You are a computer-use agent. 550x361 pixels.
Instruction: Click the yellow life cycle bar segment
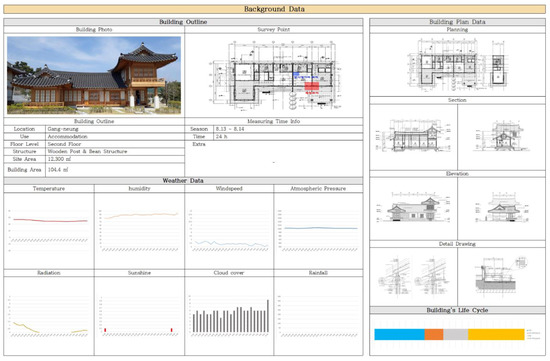pyautogui.click(x=496, y=334)
